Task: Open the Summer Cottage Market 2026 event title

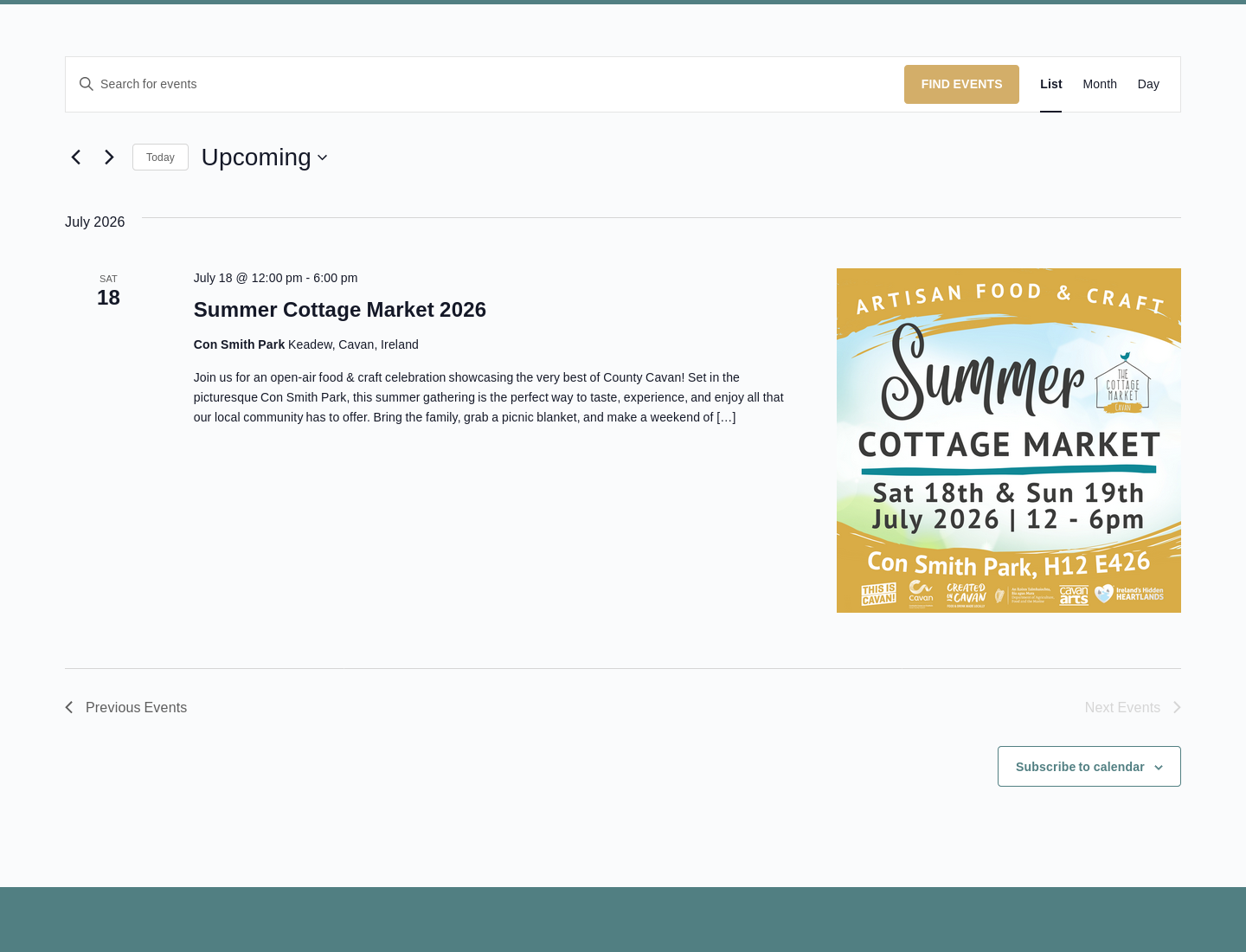Action: 340,310
